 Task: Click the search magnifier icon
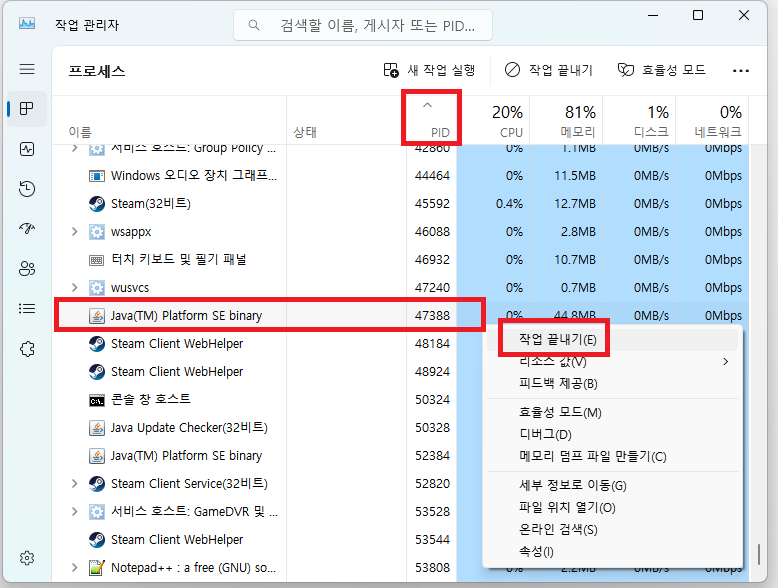[254, 25]
